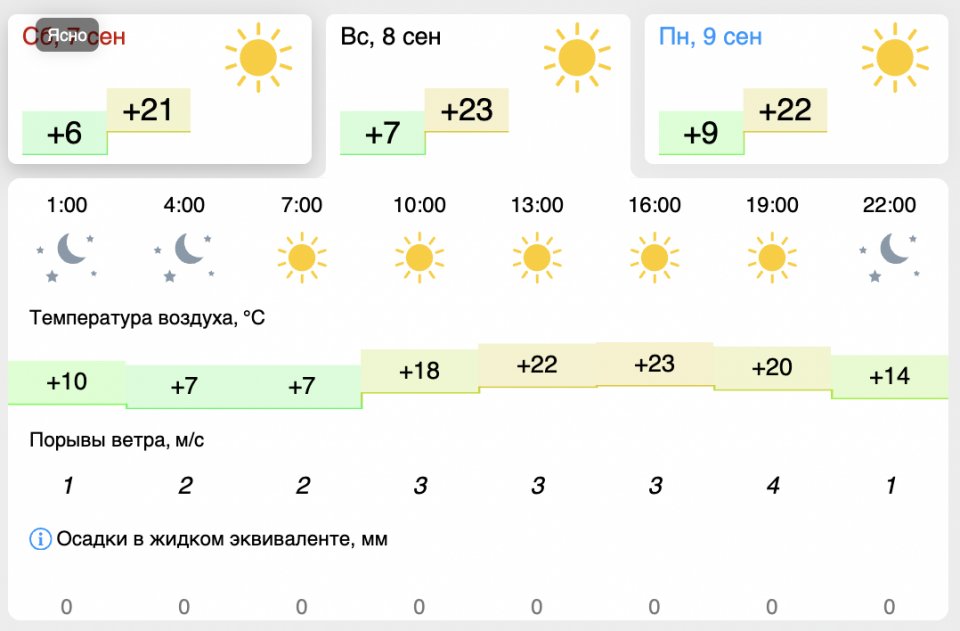Screen dimensions: 960x631
Task: Click the sun icon on Saturday's card
Action: click(x=258, y=58)
